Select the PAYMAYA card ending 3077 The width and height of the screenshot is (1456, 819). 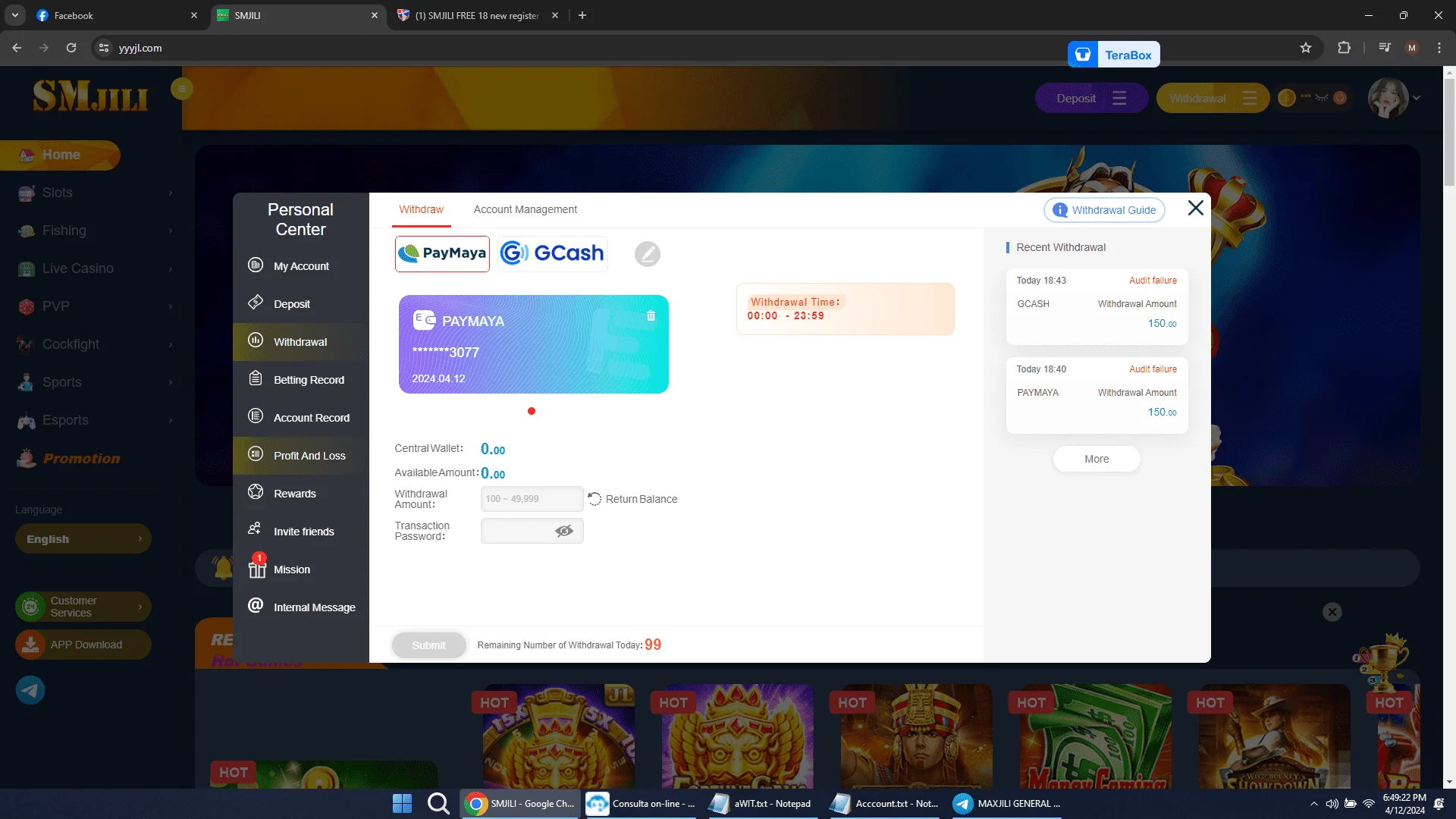coord(534,344)
